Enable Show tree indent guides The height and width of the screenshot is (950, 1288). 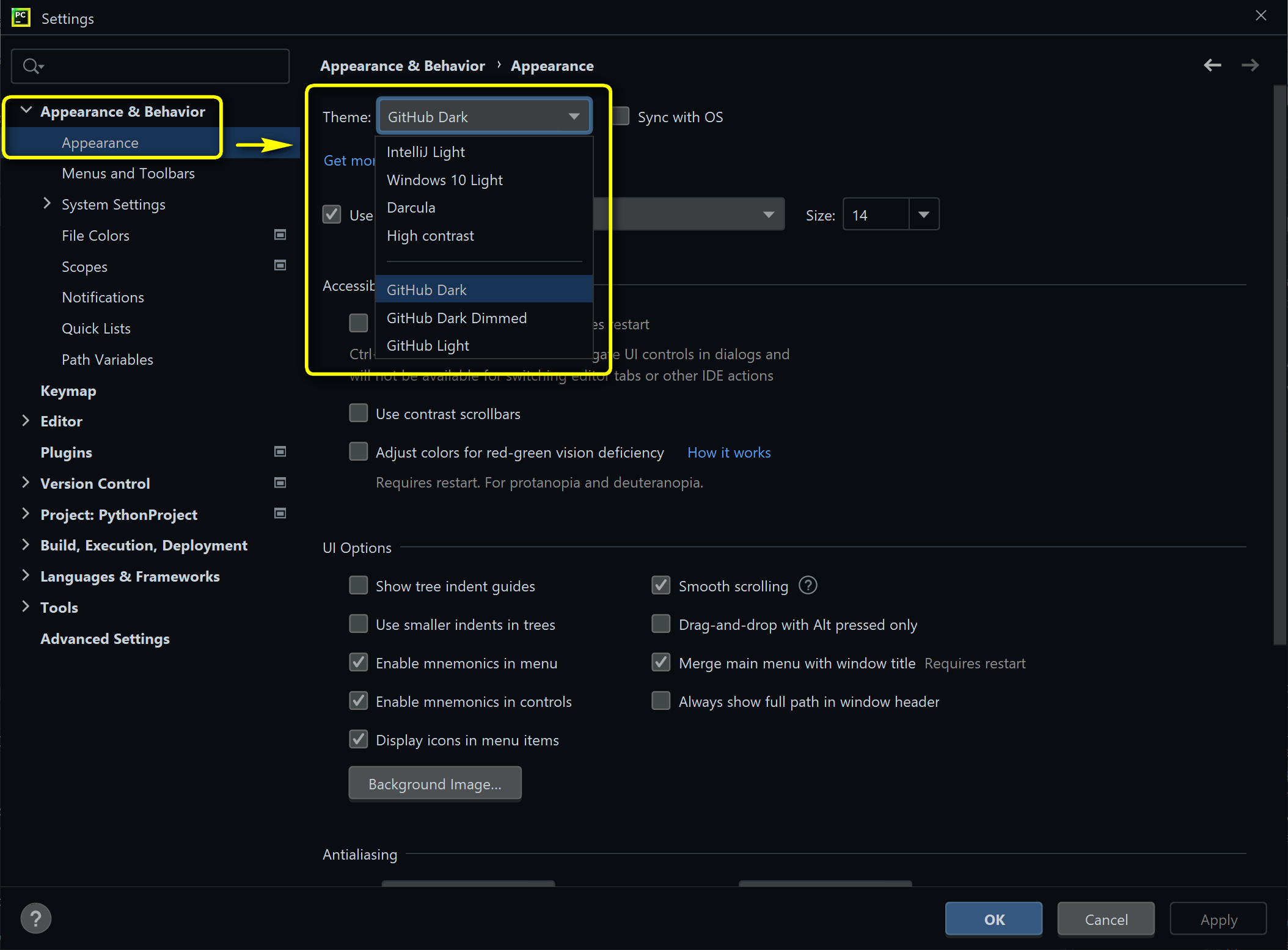tap(359, 586)
